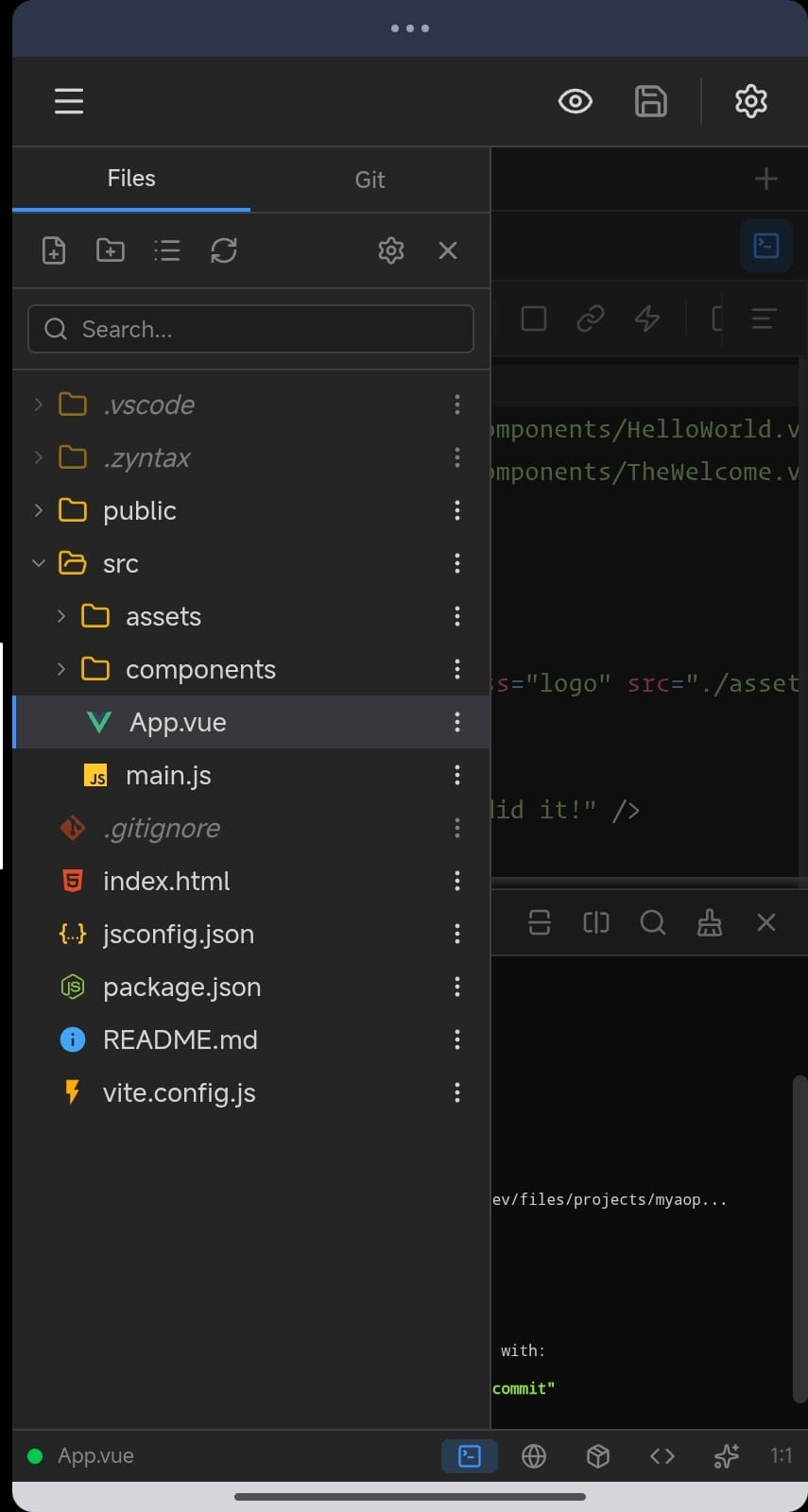Open the main.js file
Screen dimensions: 808x1512
point(168,775)
